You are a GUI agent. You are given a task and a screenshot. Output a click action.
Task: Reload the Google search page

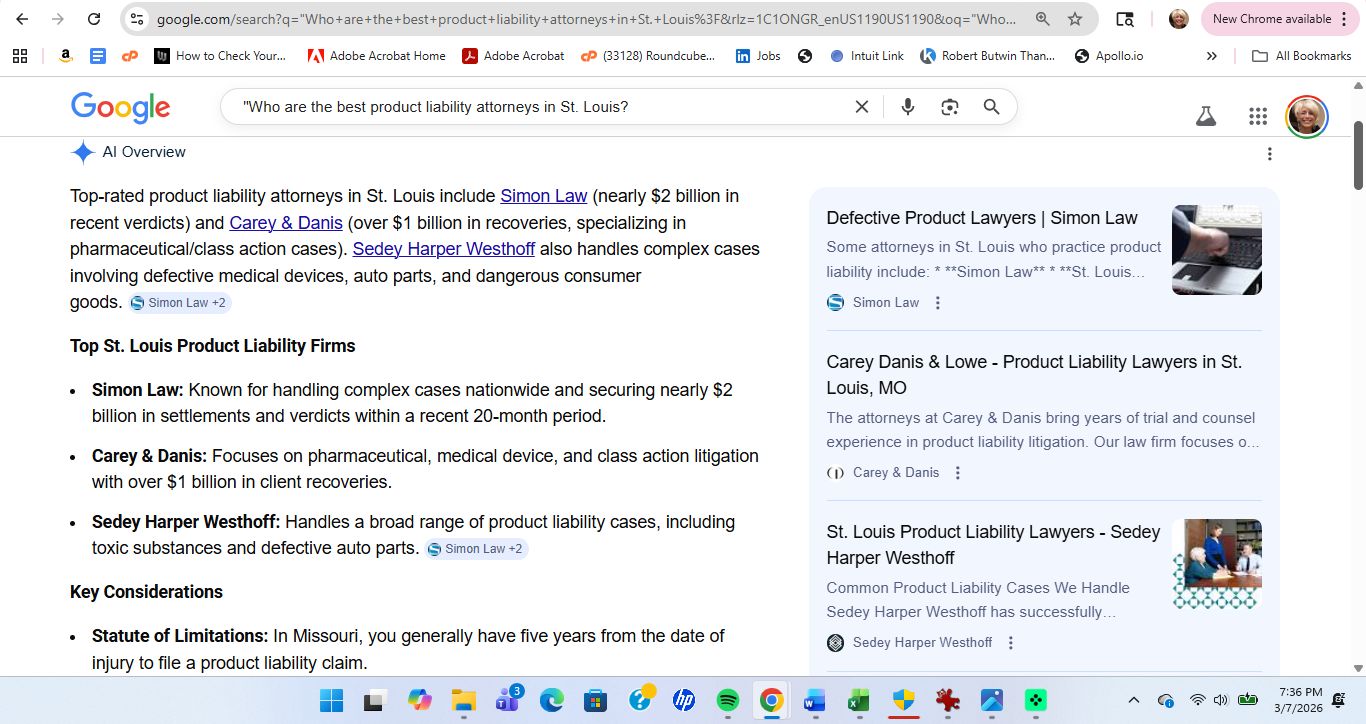[x=94, y=19]
